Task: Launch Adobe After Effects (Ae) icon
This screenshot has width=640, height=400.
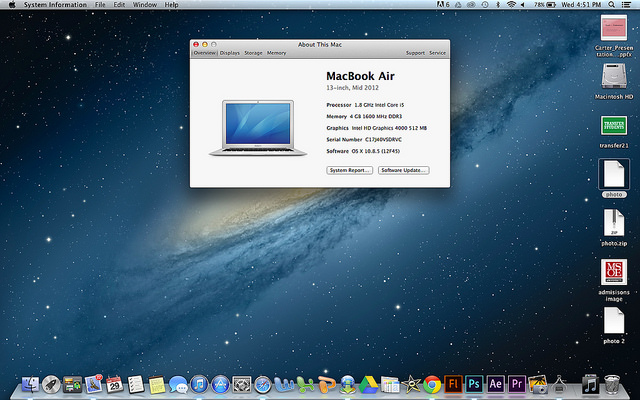Action: click(x=496, y=384)
